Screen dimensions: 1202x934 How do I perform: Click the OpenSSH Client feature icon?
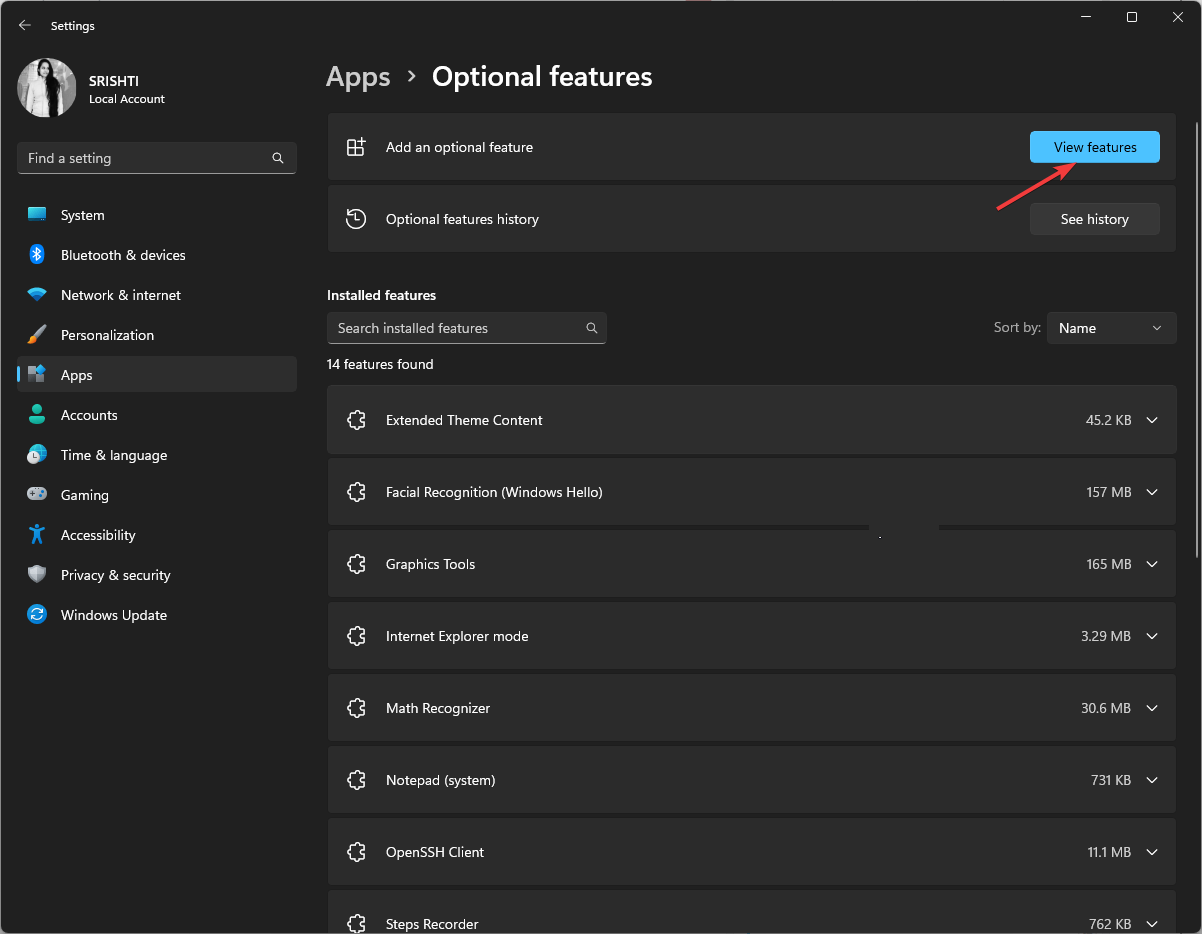[356, 852]
